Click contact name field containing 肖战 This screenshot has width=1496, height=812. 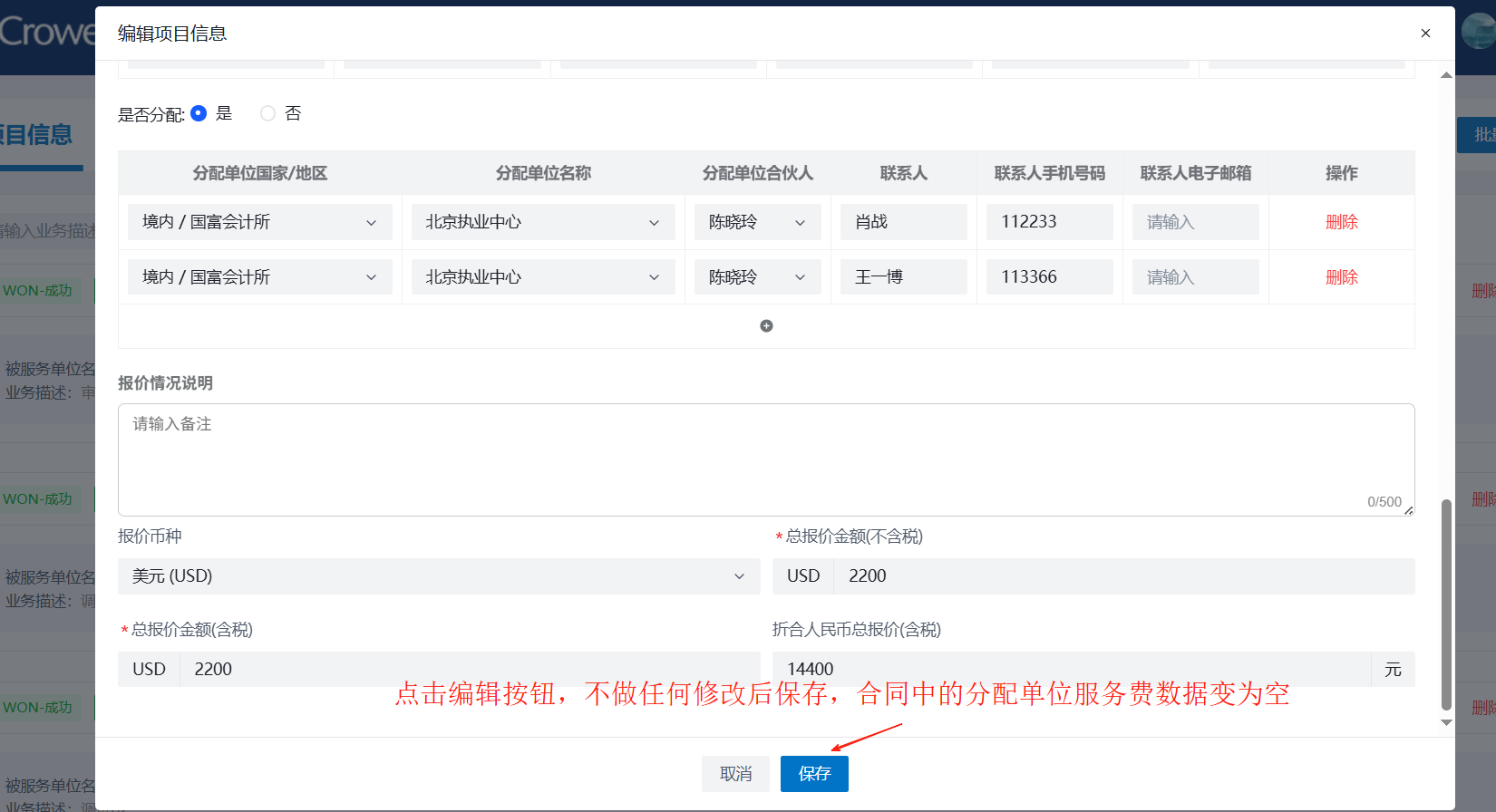click(x=904, y=222)
